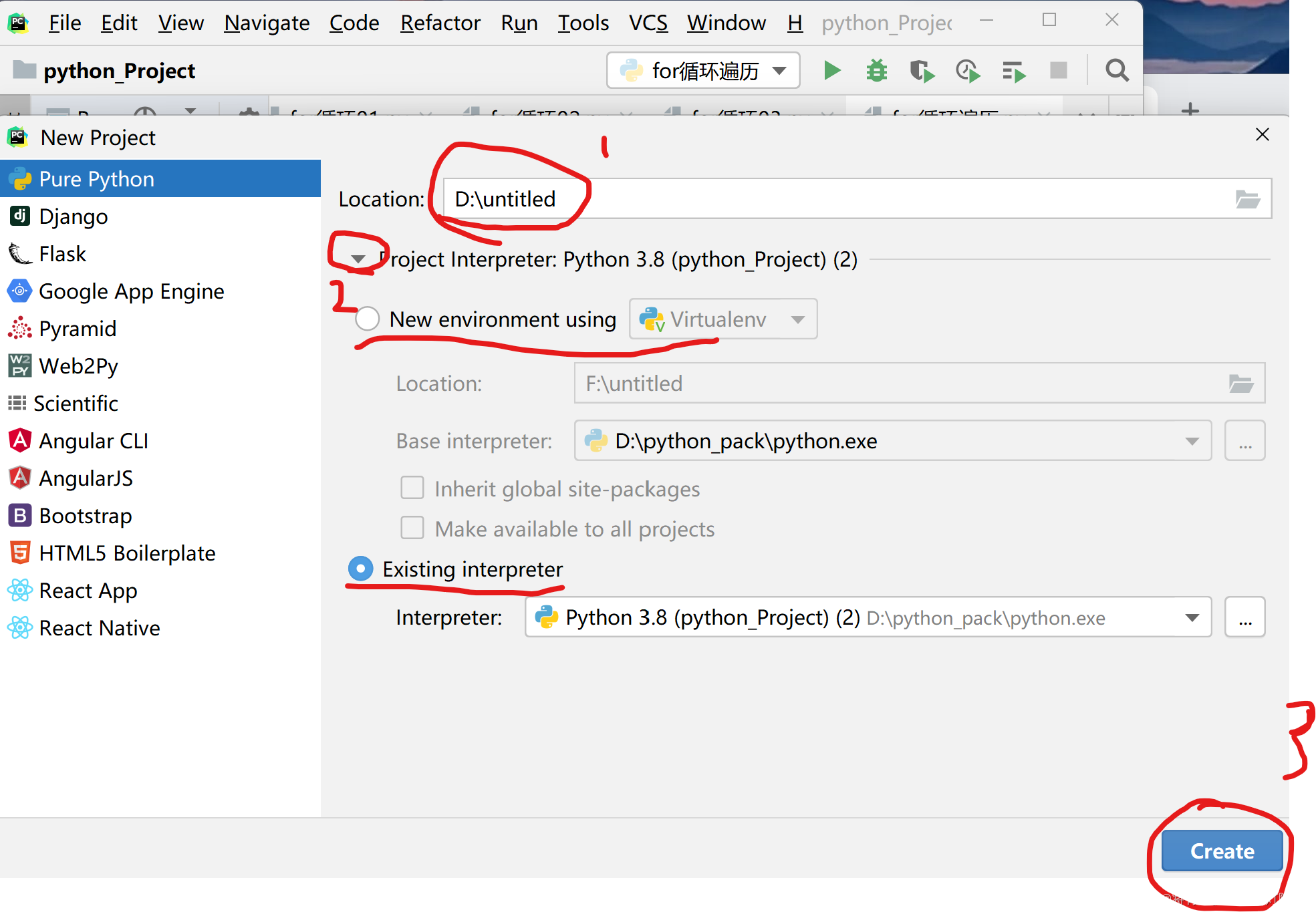Screen dimensions: 1316x912
Task: Click ellipsis button beside Base interpreter
Action: pos(1244,440)
